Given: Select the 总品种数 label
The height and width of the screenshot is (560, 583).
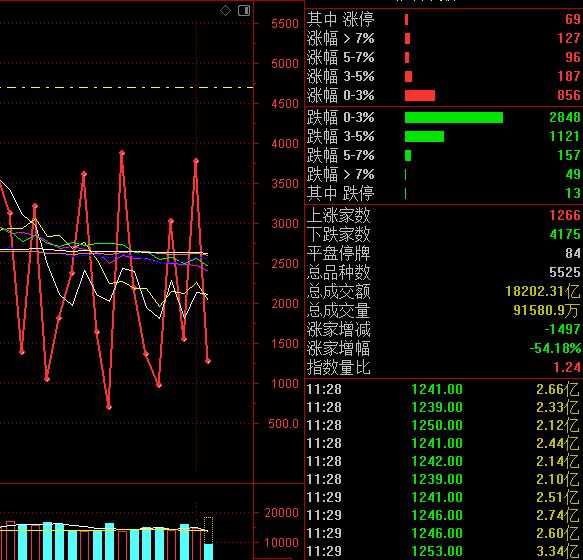Looking at the screenshot, I should (338, 272).
